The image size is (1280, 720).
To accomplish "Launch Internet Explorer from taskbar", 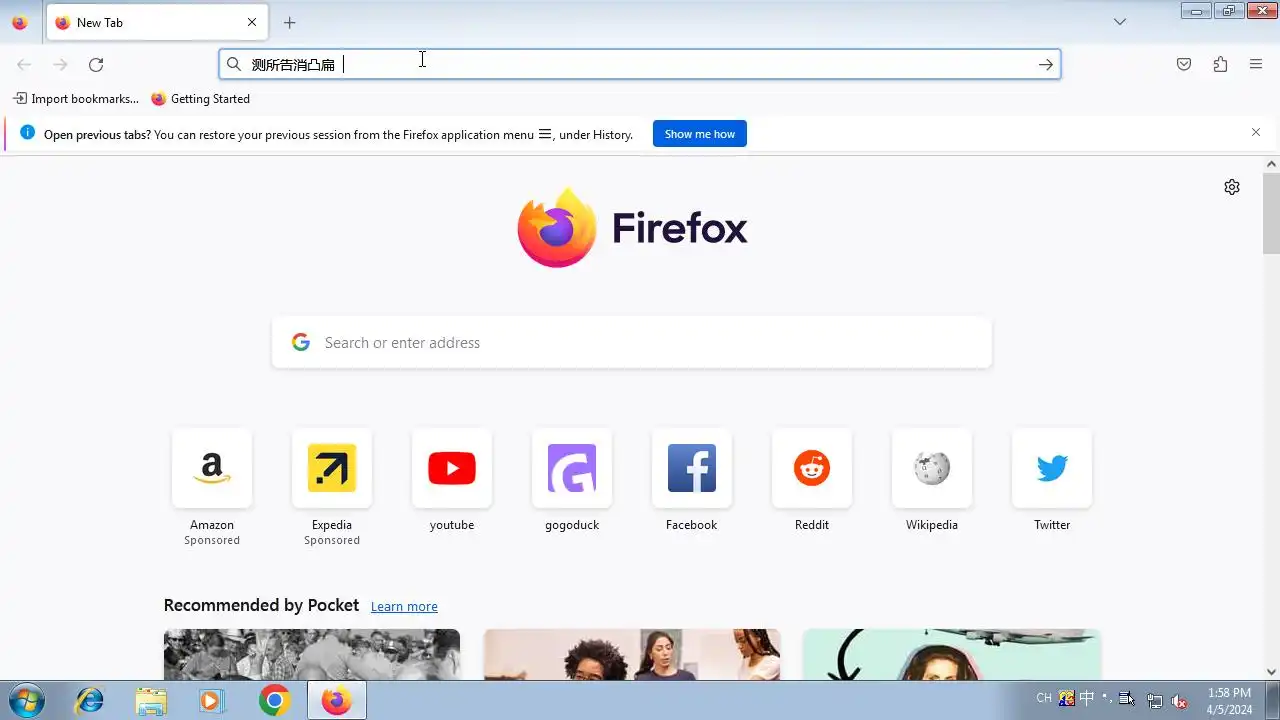I will pos(90,700).
